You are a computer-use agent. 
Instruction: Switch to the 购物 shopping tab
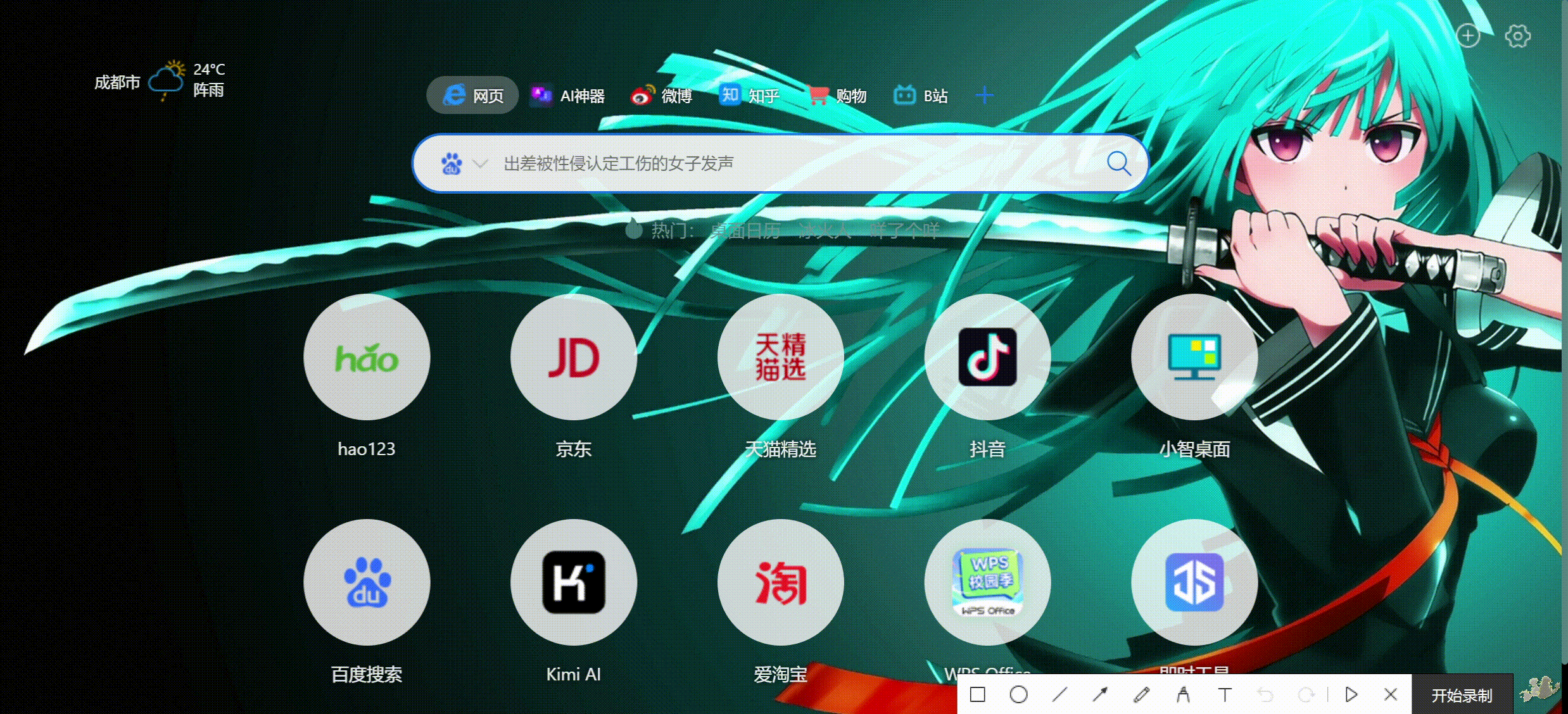837,96
